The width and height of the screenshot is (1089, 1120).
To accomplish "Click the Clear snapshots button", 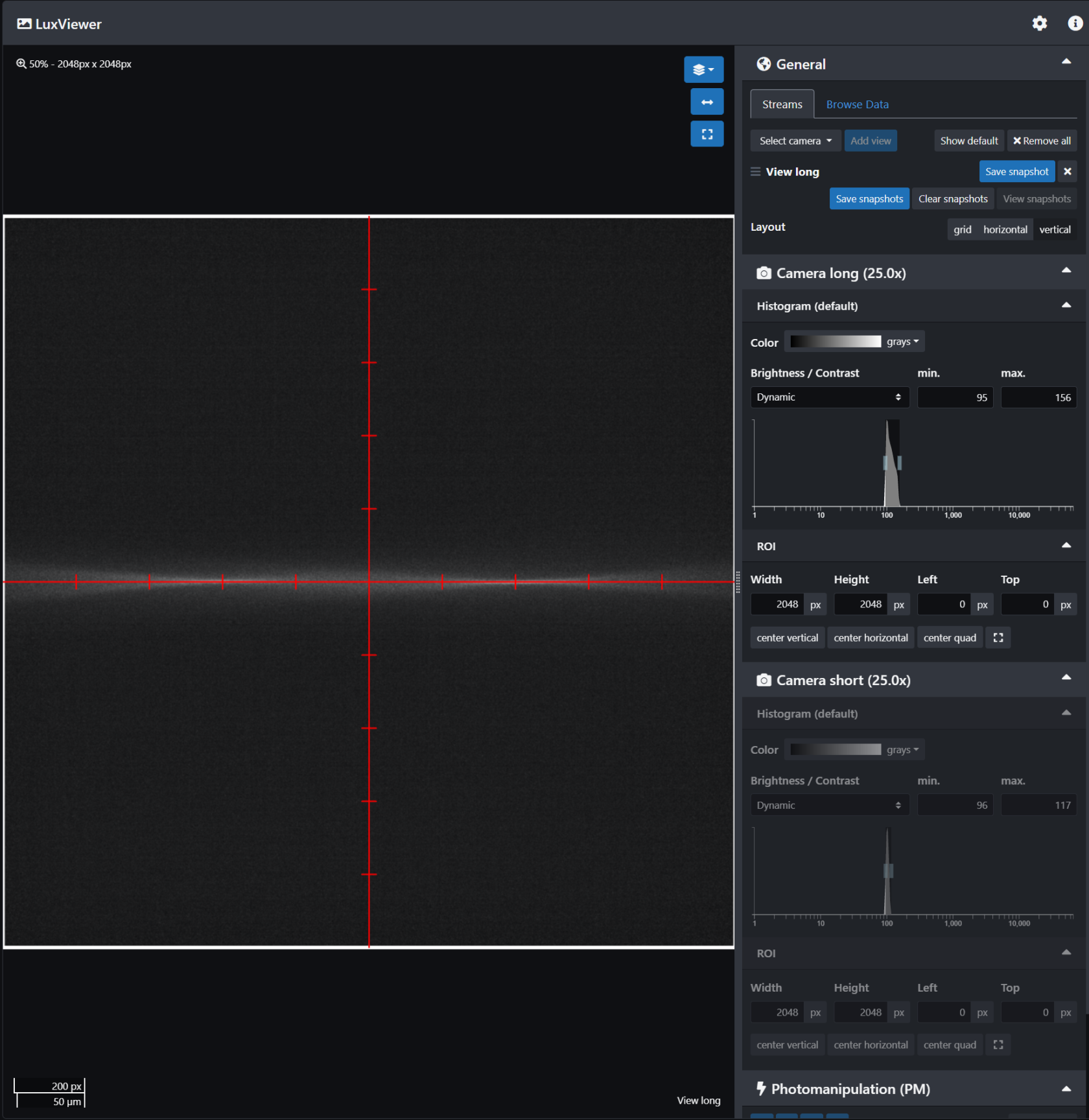I will (952, 199).
